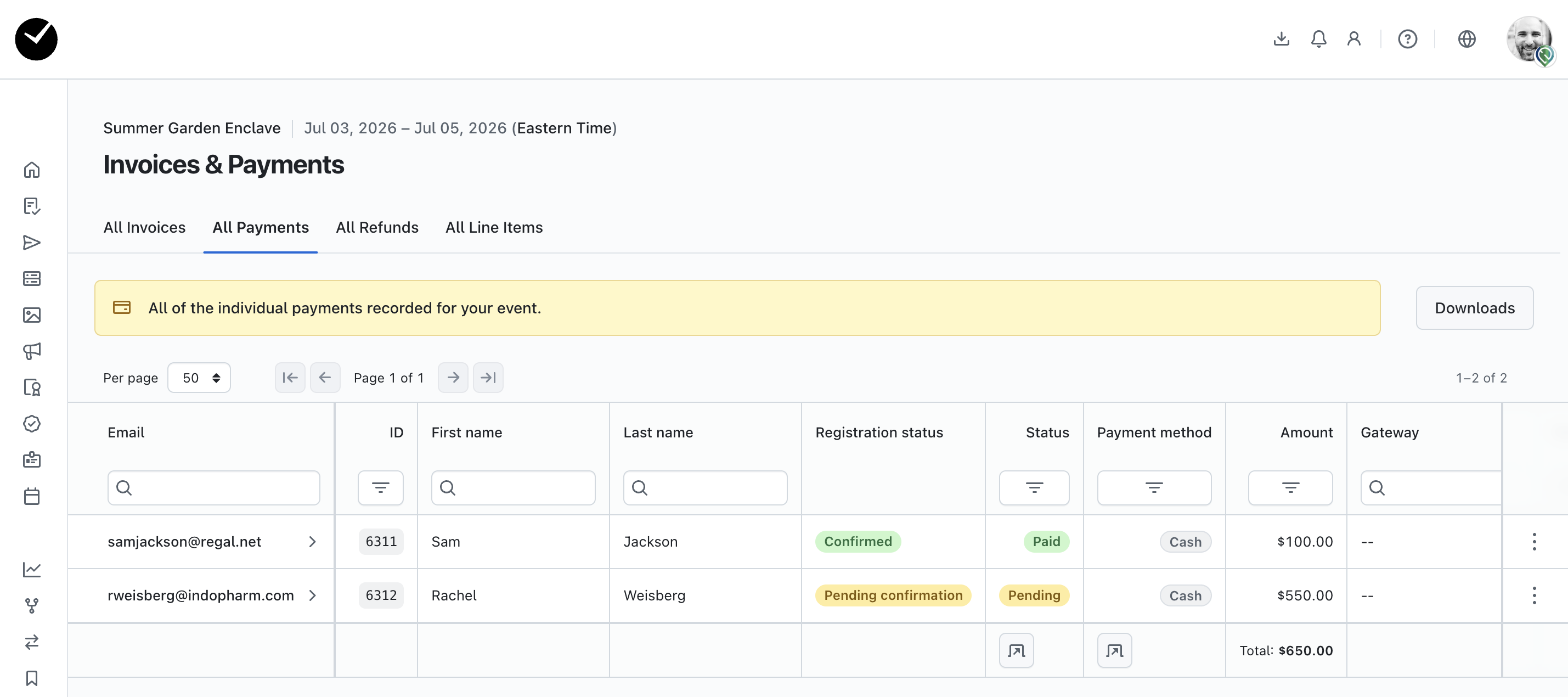
Task: Expand samjackson@regal.net row chevron
Action: point(312,541)
